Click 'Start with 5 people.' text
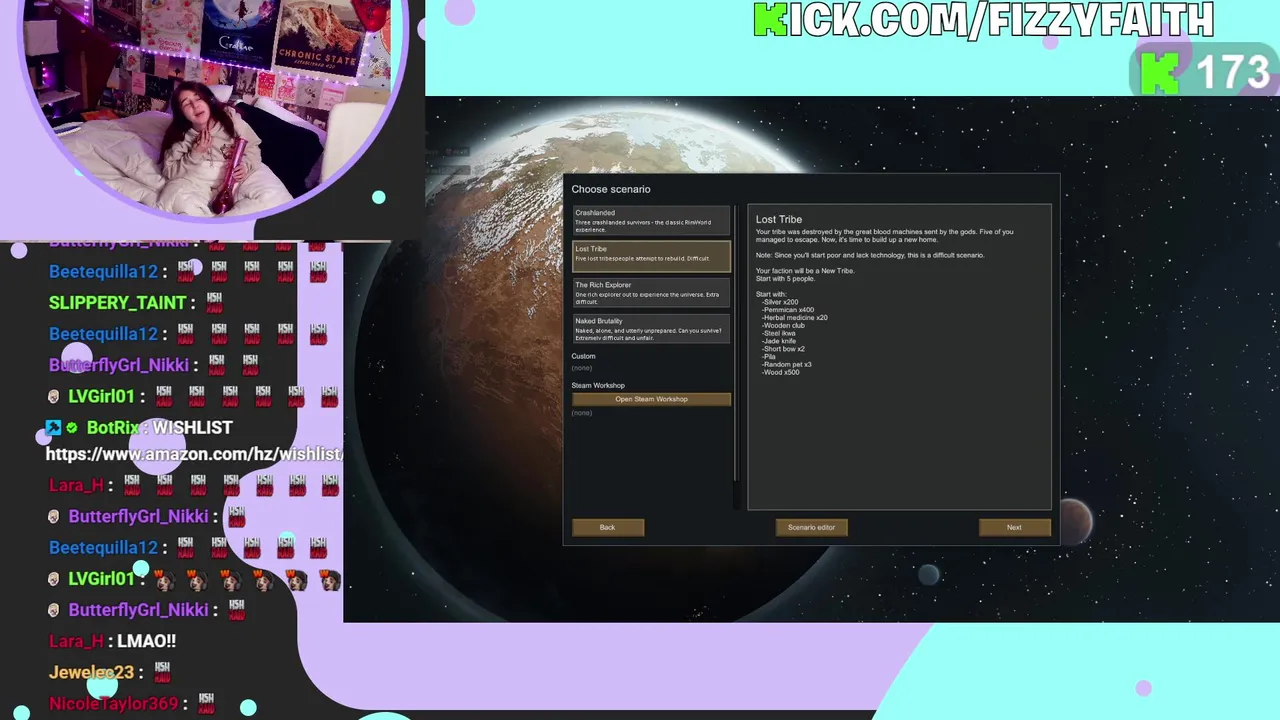The height and width of the screenshot is (720, 1280). coord(785,278)
